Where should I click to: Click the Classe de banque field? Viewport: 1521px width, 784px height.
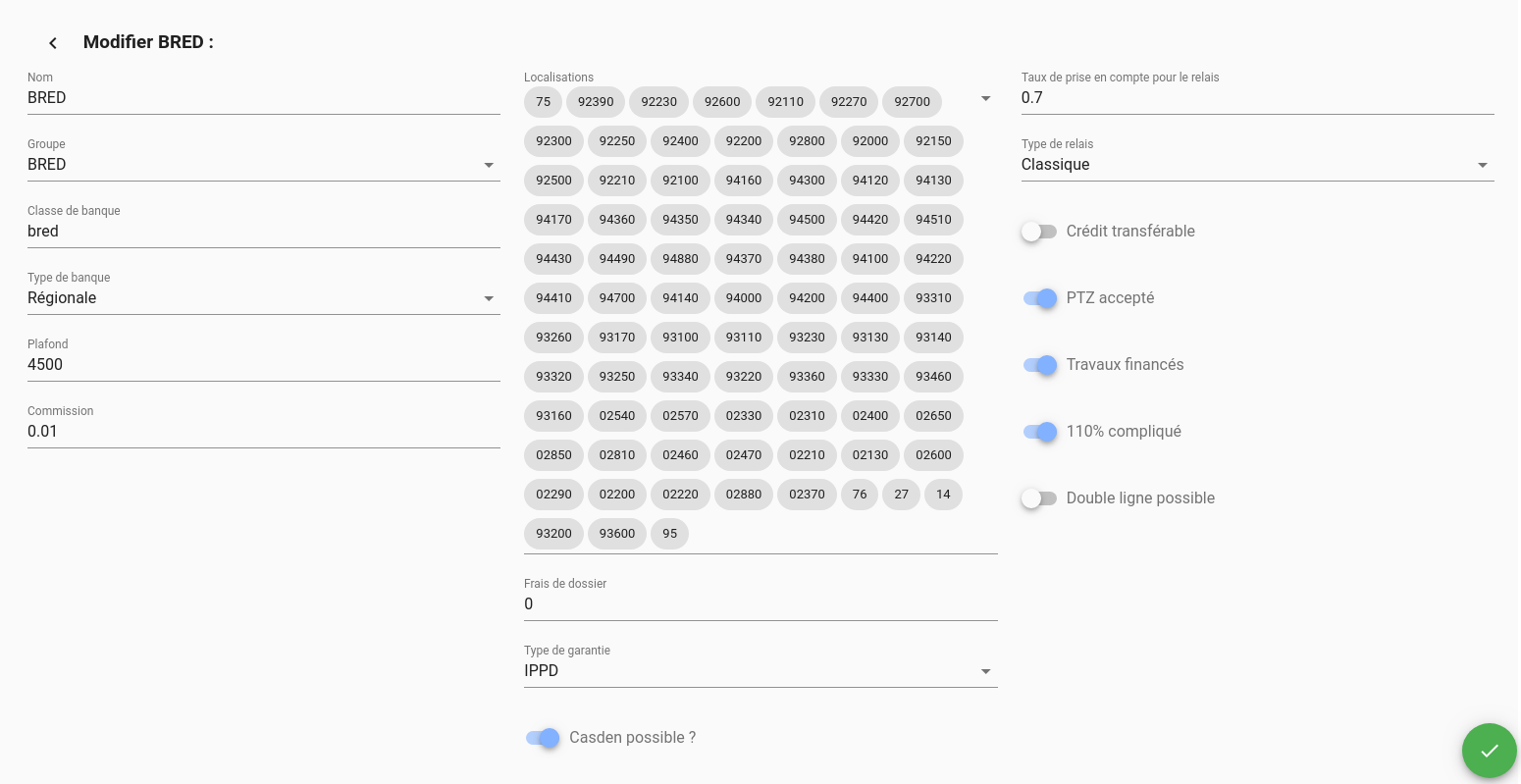coord(264,232)
